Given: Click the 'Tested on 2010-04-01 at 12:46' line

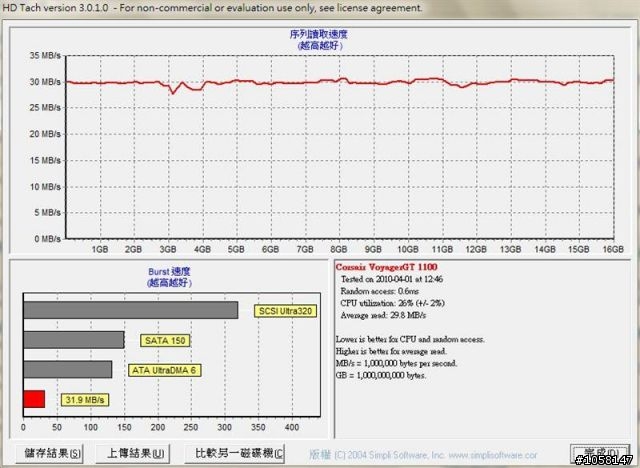Looking at the screenshot, I should [392, 279].
